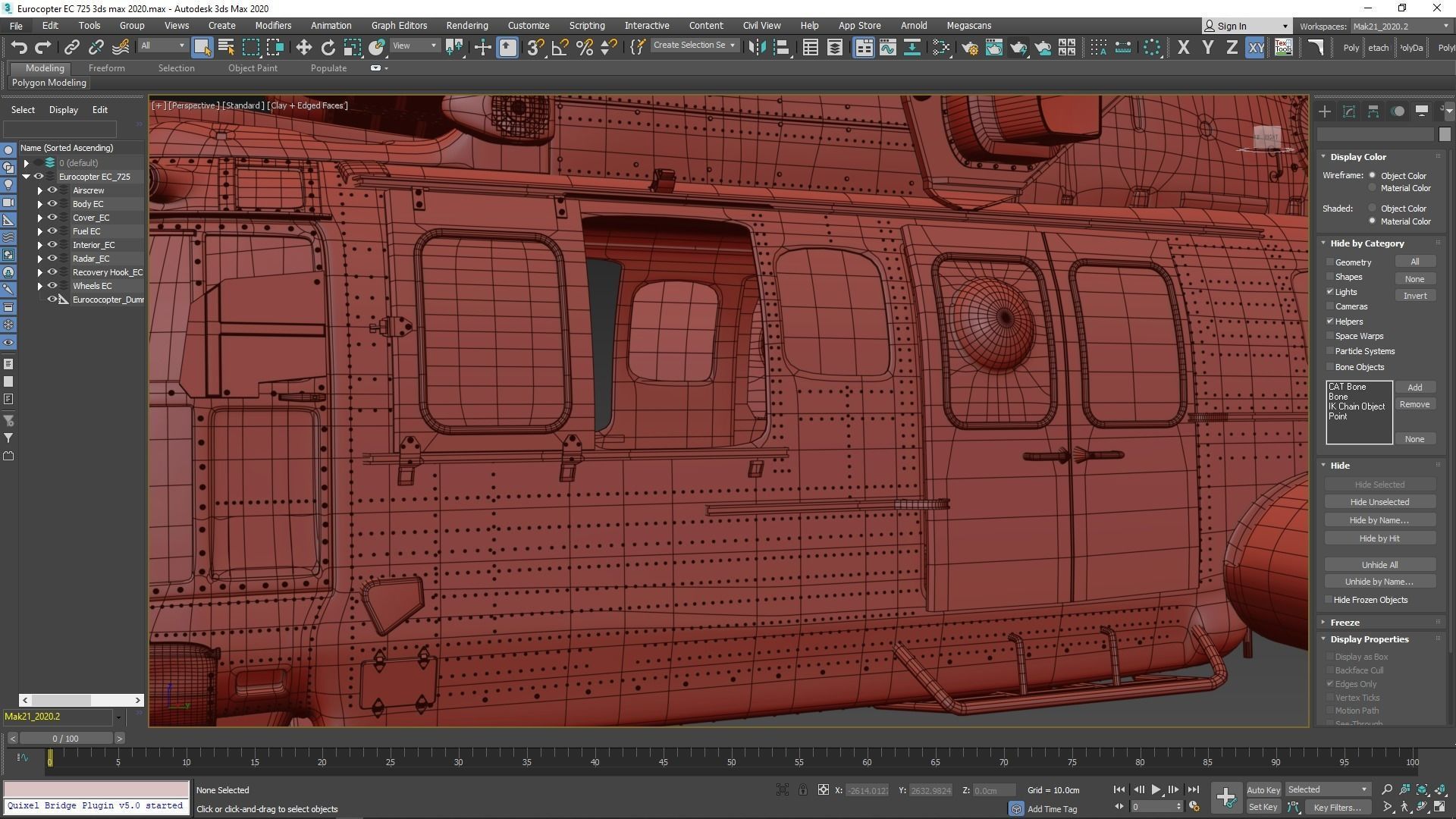Select Object Color for Shaded display
The height and width of the screenshot is (819, 1456).
(1372, 208)
